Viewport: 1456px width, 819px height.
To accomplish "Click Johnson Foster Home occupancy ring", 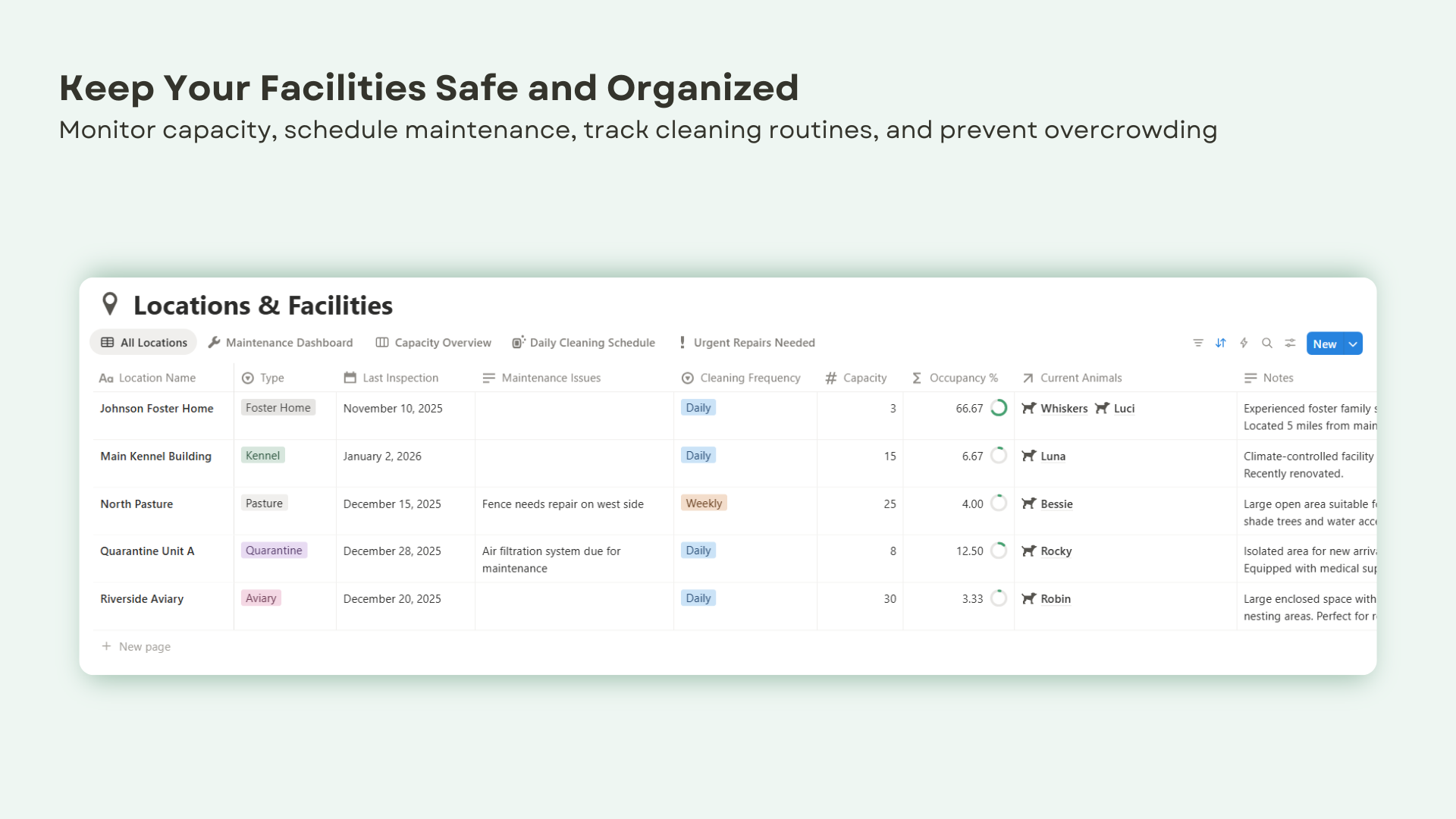I will (999, 408).
